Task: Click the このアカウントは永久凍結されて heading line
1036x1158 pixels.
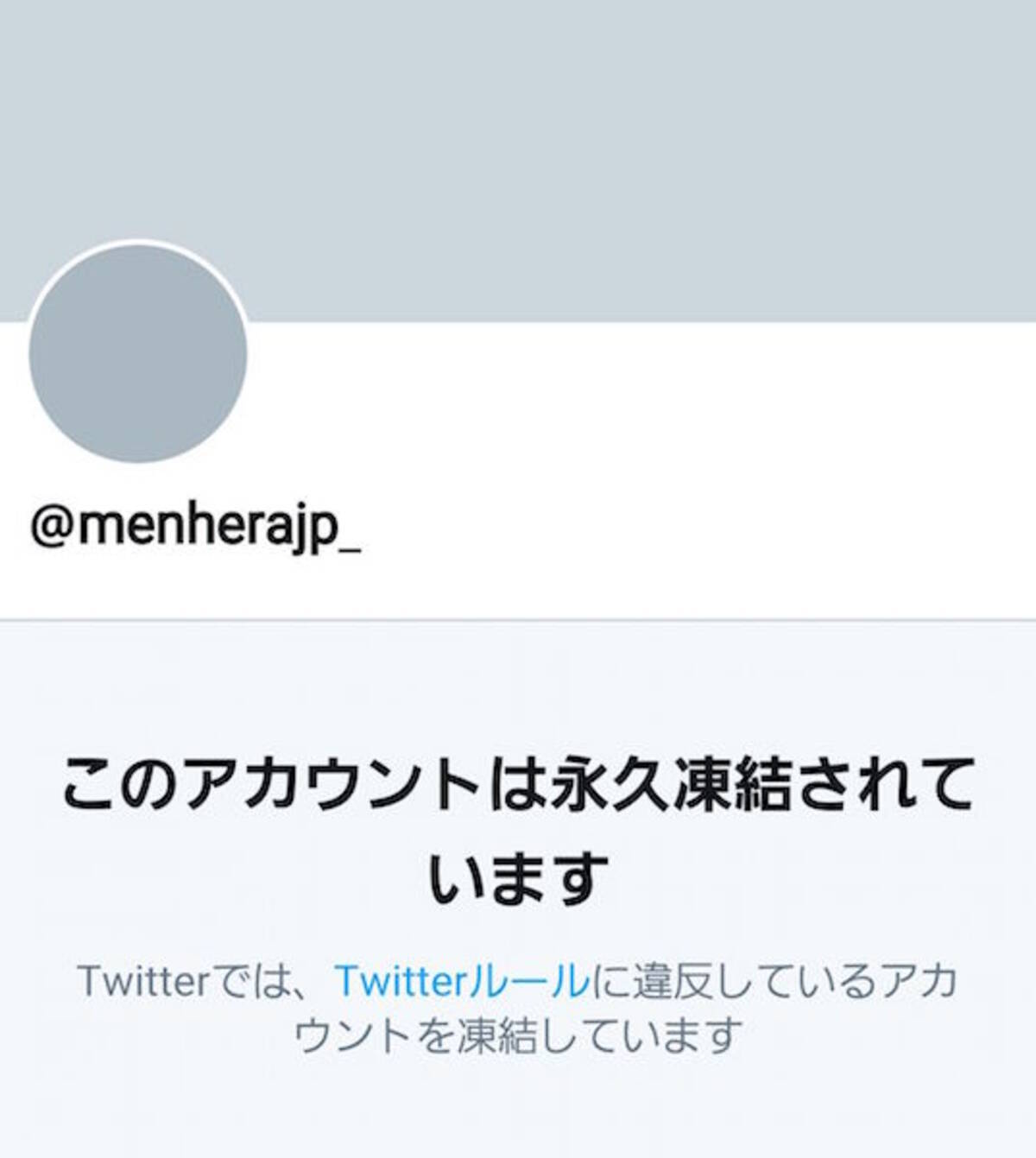Action: 518,785
